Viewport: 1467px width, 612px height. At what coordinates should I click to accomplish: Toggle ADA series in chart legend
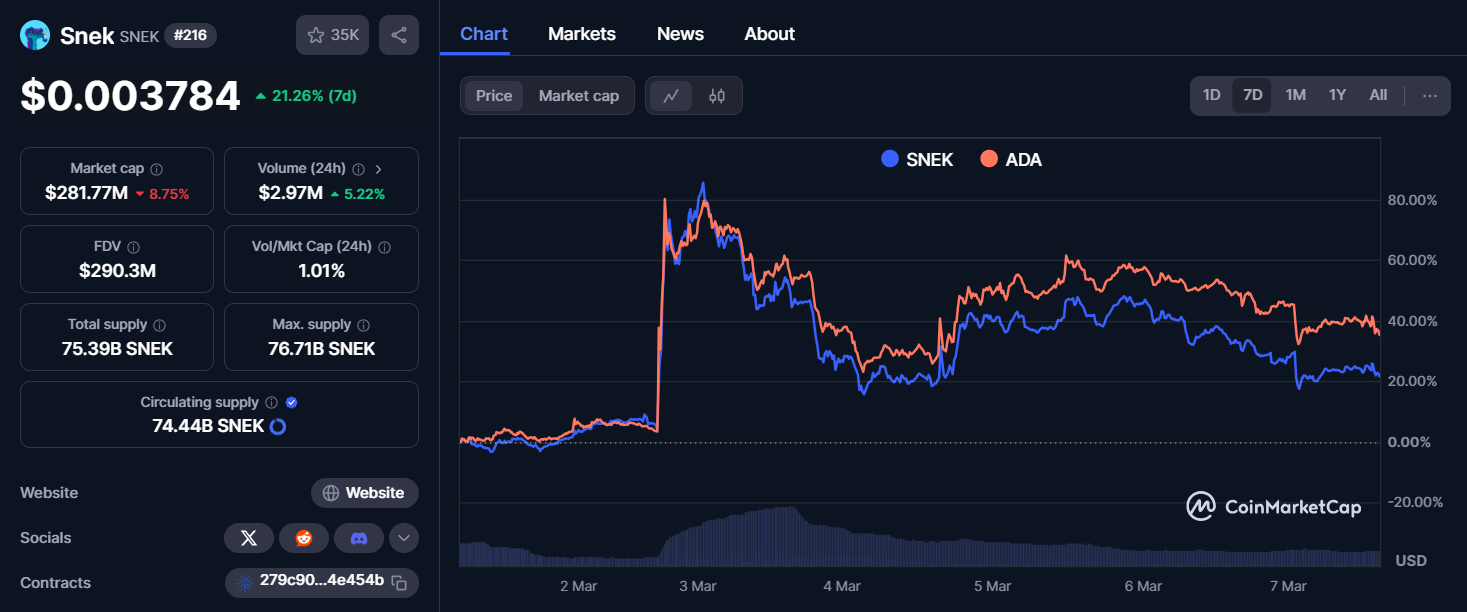coord(1011,159)
